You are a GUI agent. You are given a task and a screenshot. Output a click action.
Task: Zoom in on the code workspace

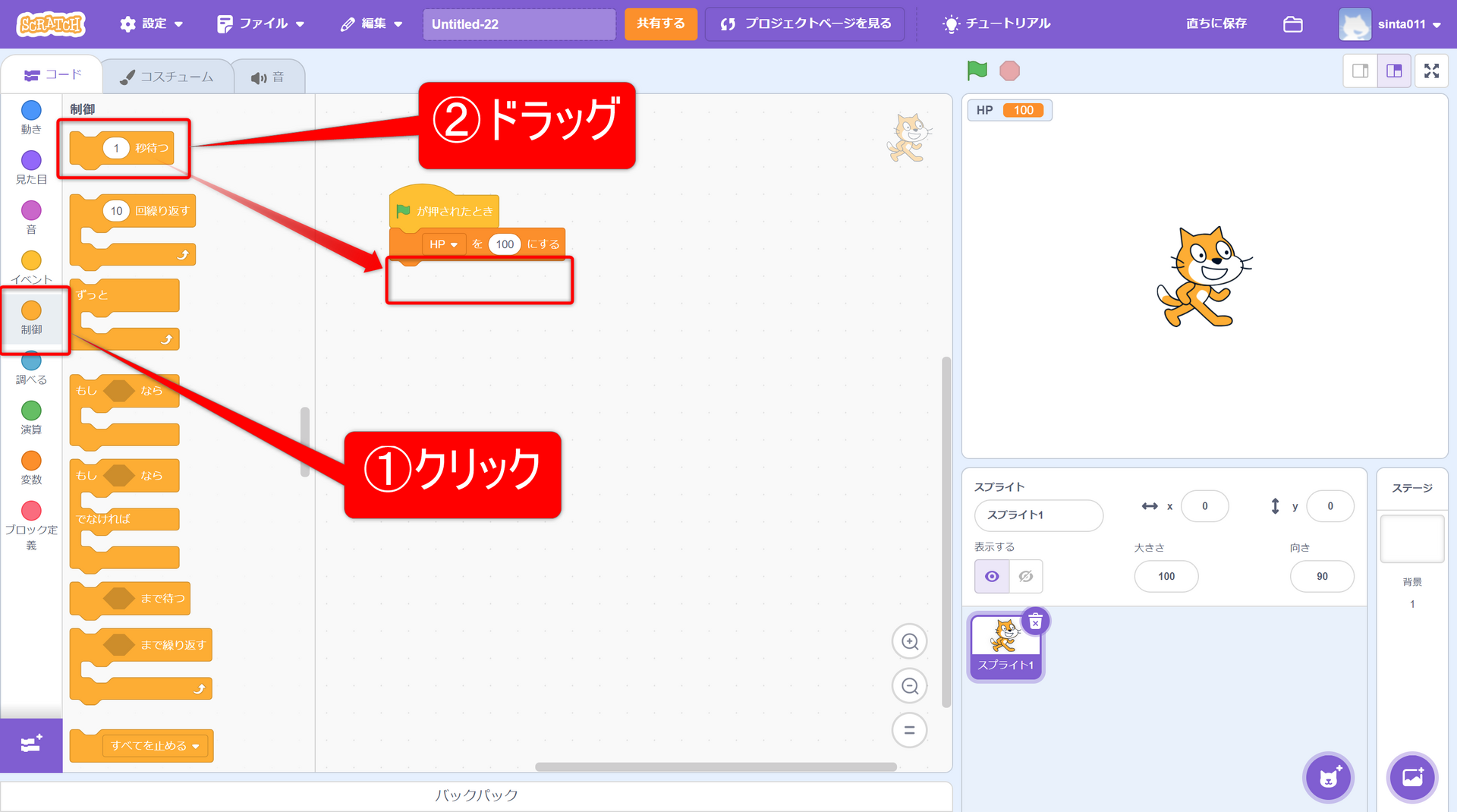click(x=909, y=642)
